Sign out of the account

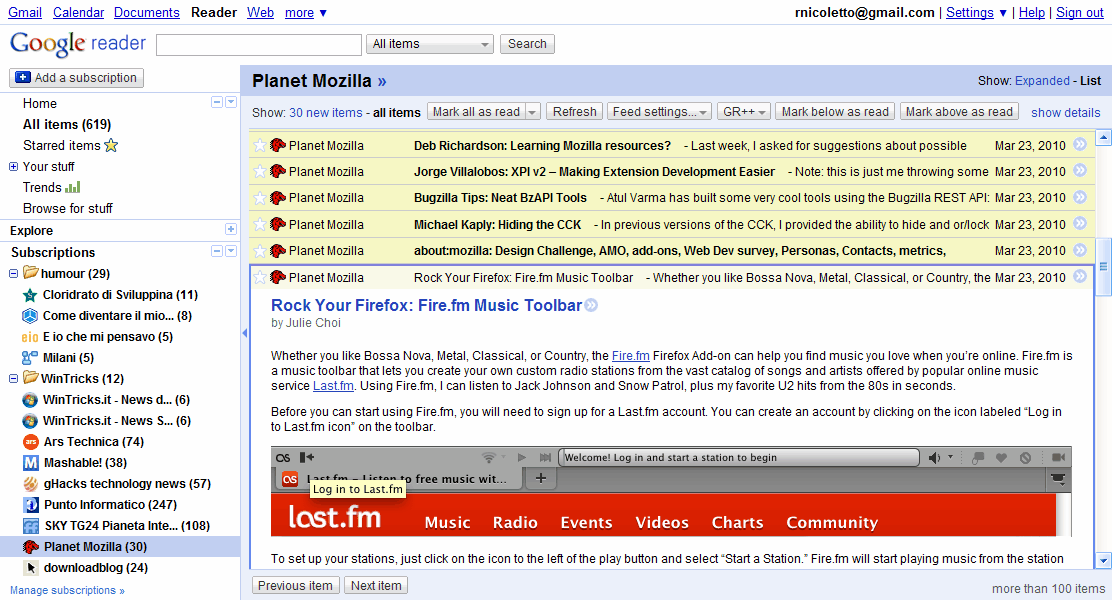[1079, 13]
